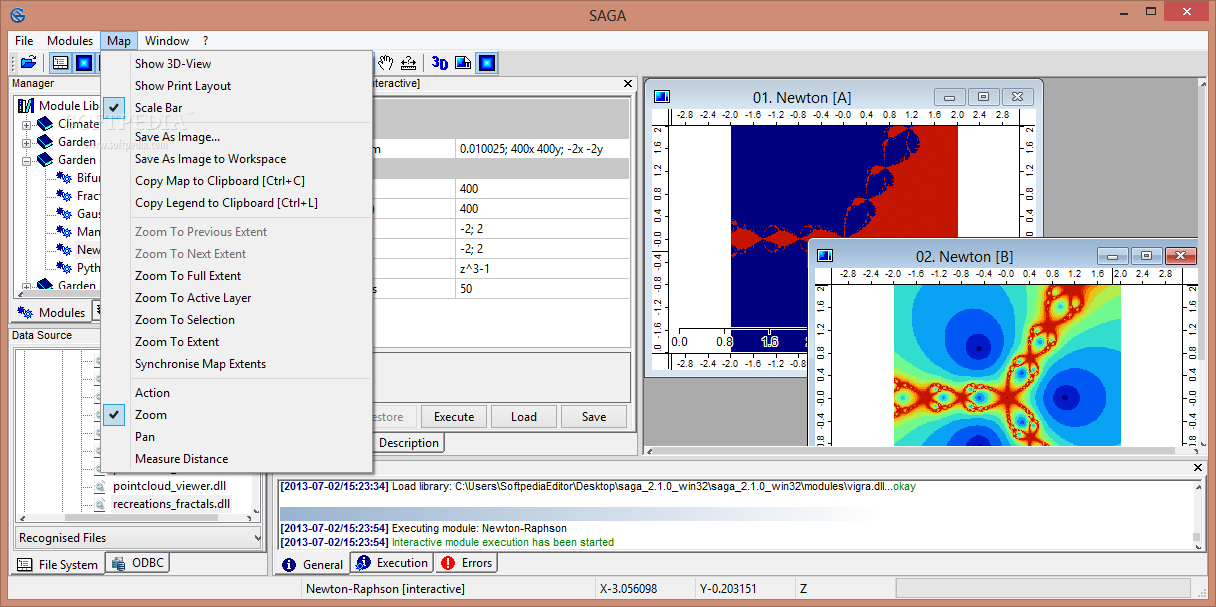Image resolution: width=1216 pixels, height=607 pixels.
Task: Toggle the Show Manager panel toolbar icon
Action: point(61,63)
